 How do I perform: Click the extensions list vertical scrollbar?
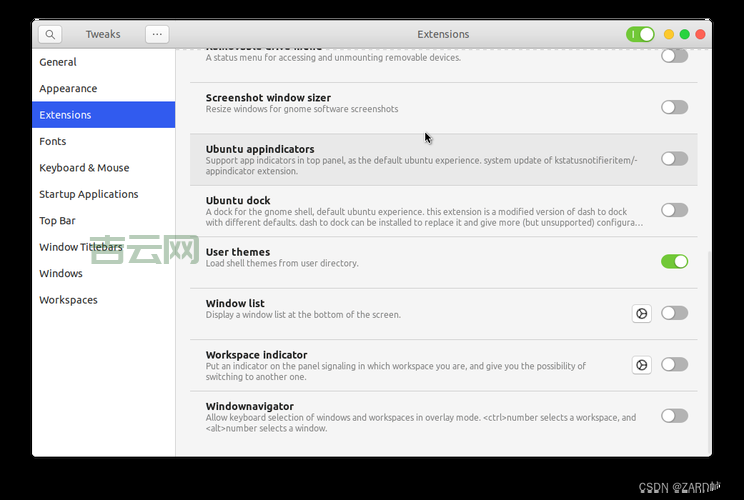708,350
